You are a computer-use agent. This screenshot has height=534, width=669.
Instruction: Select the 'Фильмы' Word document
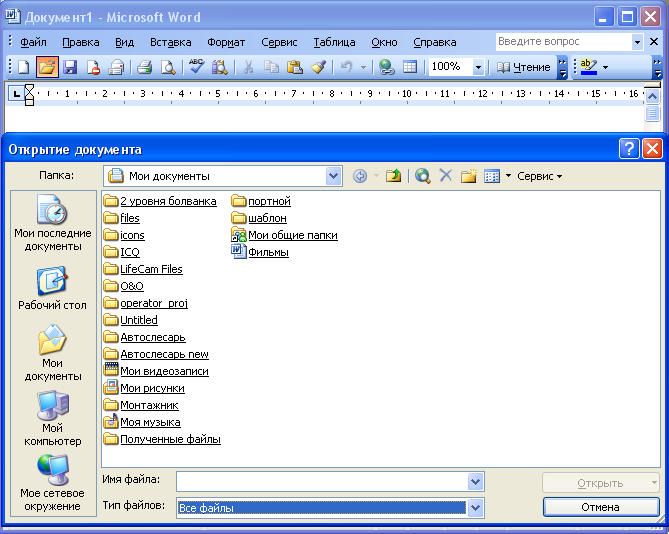[260, 252]
